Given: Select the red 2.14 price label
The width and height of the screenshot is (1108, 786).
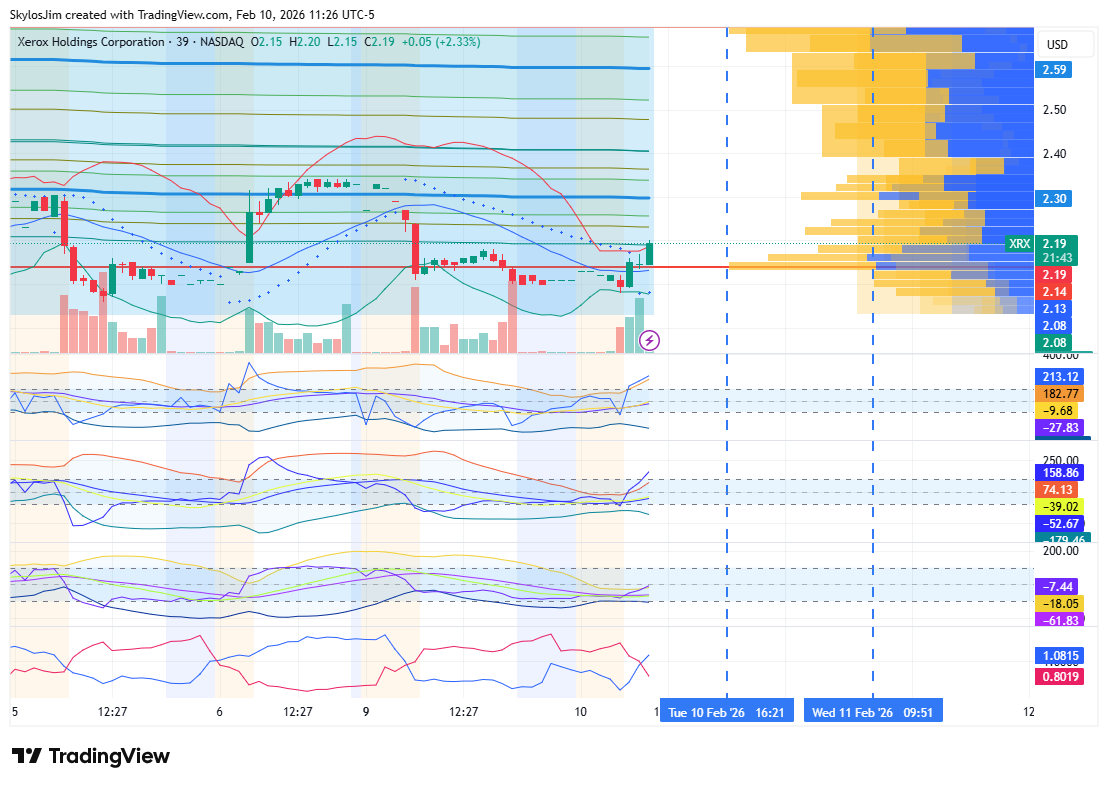Looking at the screenshot, I should click(x=1054, y=291).
